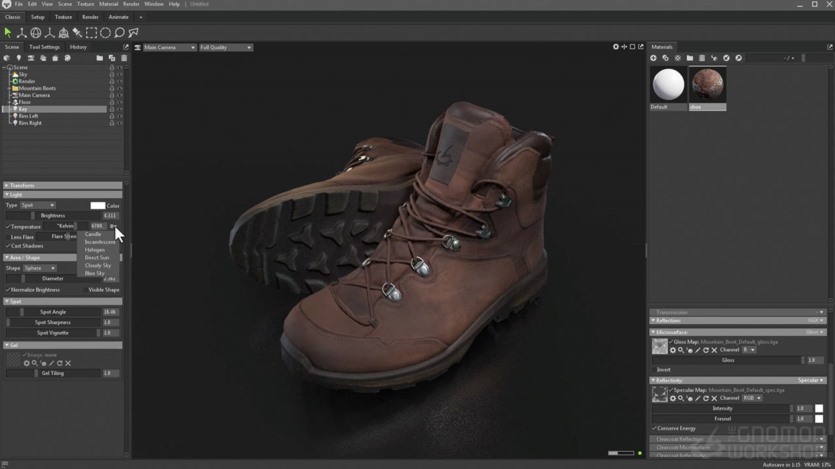Screen dimensions: 835x469
Task: Toggle Invert under Gloss
Action: pyautogui.click(x=654, y=369)
